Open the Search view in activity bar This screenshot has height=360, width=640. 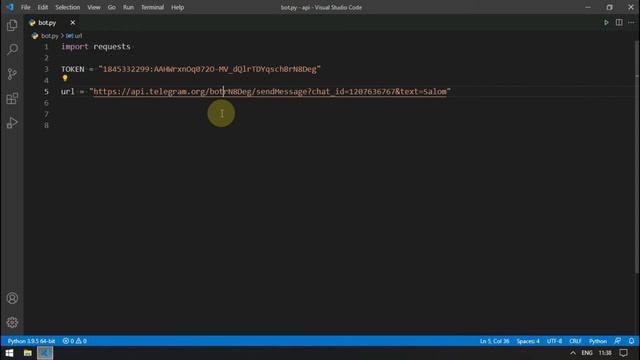[12, 49]
